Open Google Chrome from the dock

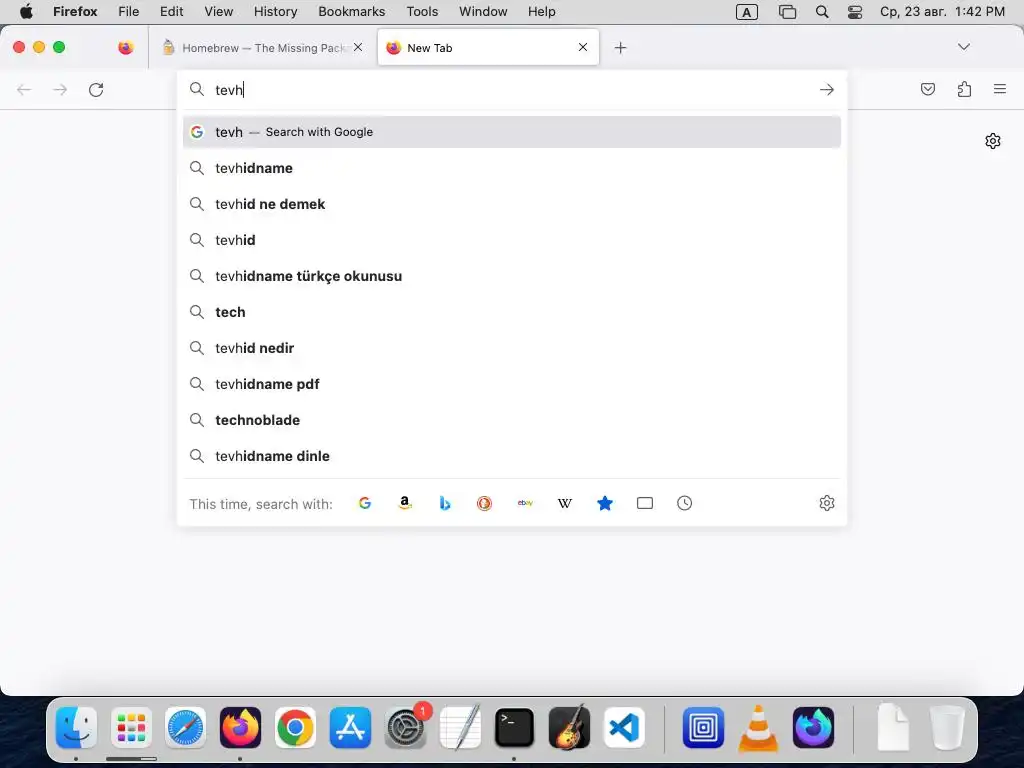[x=295, y=727]
